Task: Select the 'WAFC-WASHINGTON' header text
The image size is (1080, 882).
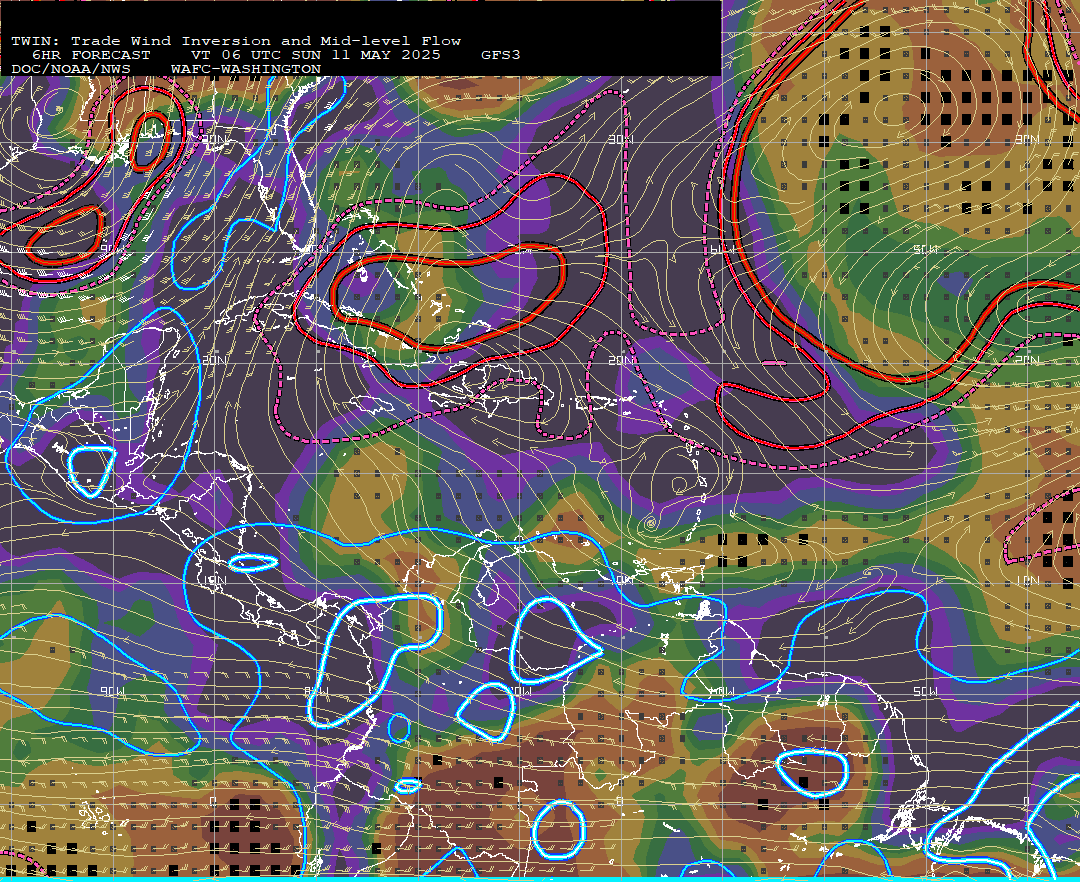Action: [246, 70]
